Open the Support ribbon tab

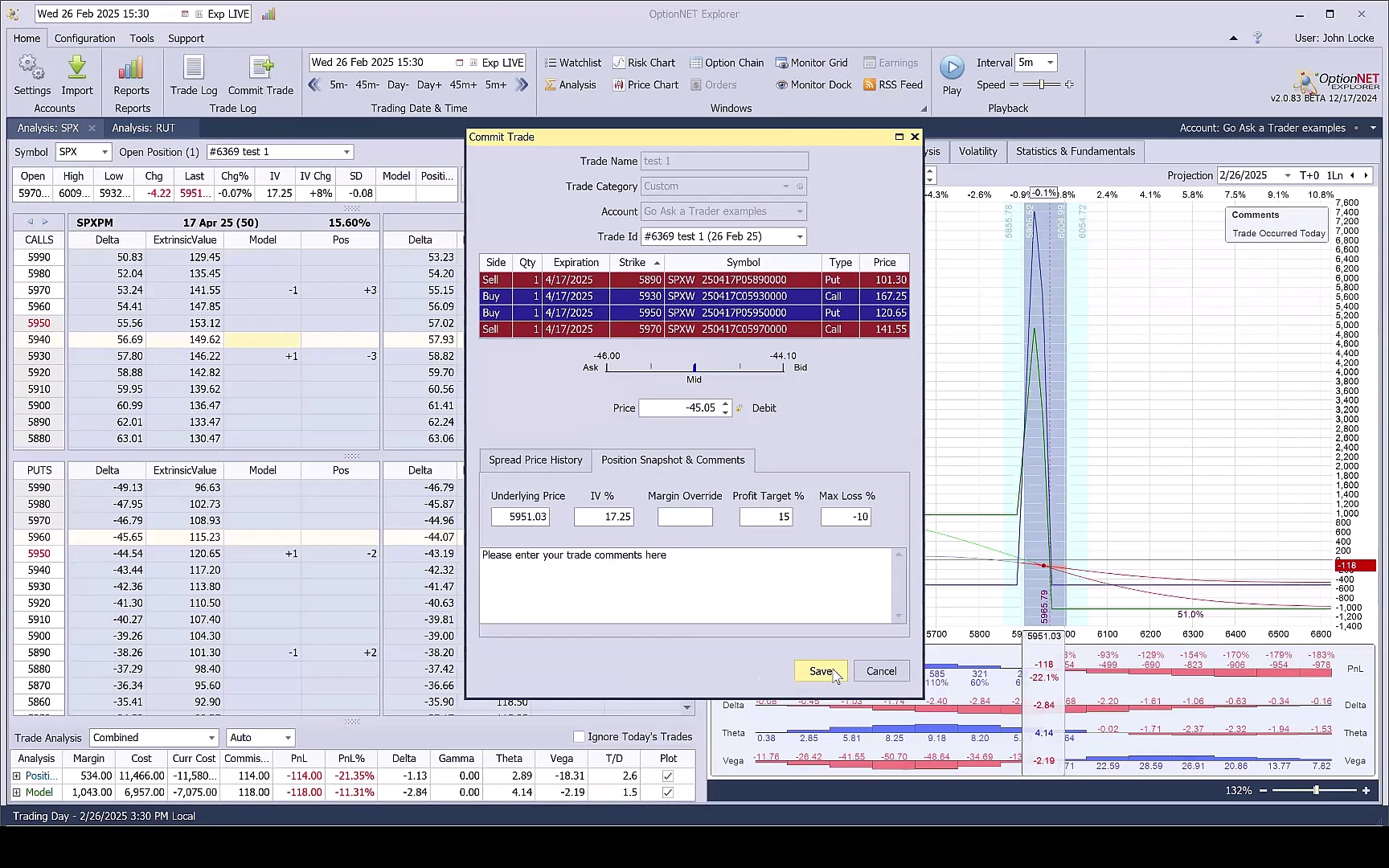[186, 38]
